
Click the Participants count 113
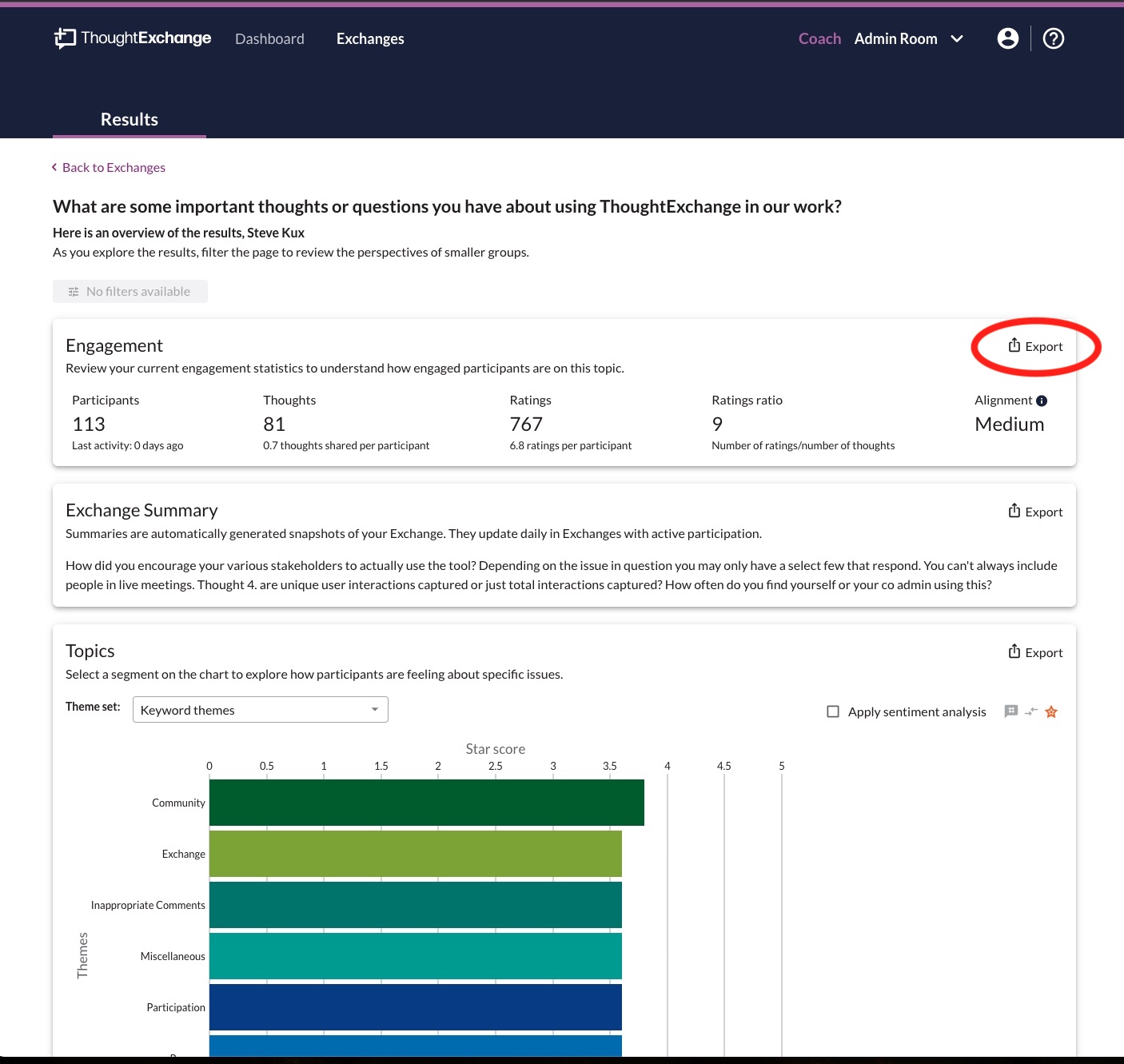89,424
